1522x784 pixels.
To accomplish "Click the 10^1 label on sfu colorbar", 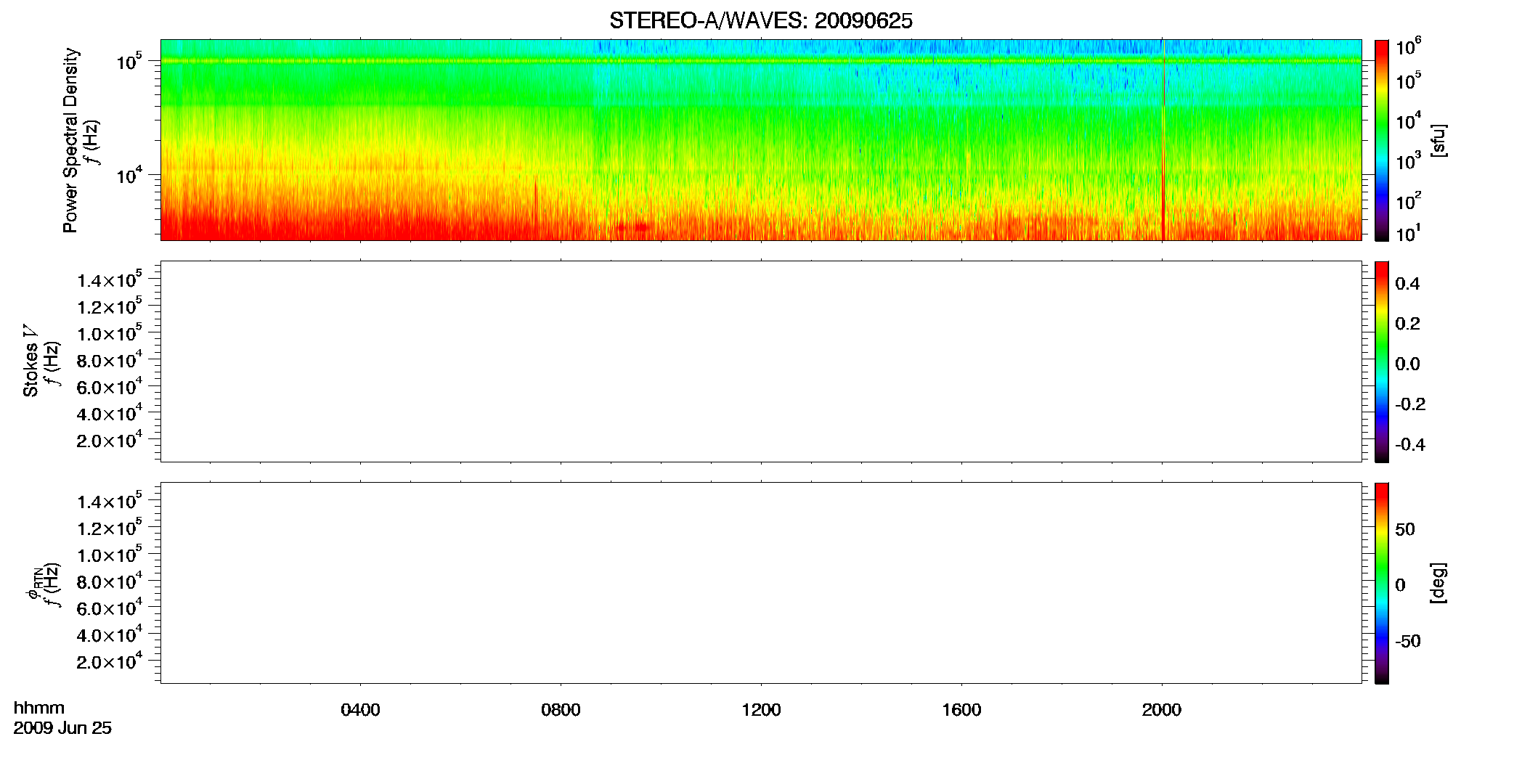I will pos(1409,233).
